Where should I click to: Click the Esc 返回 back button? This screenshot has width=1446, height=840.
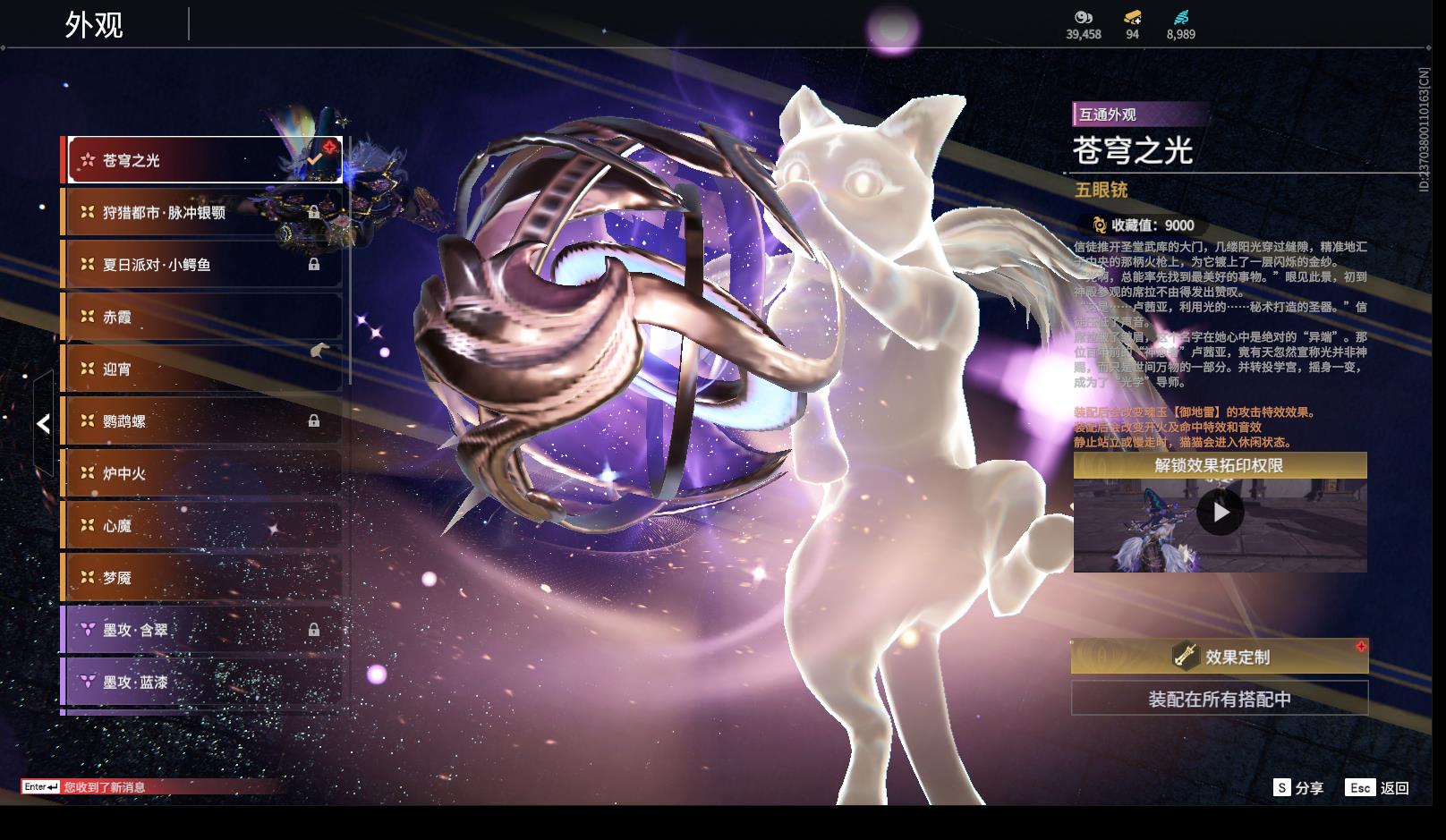1377,787
